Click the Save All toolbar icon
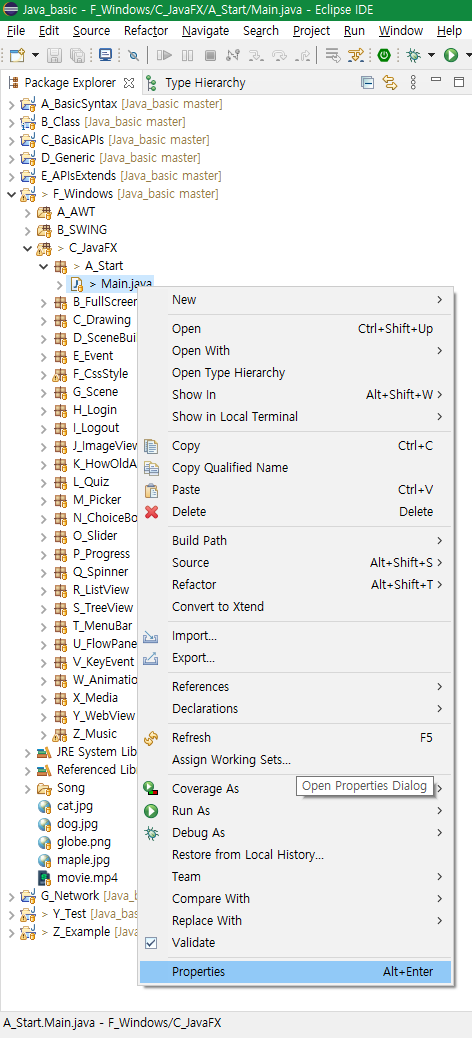The width and height of the screenshot is (472, 1038). click(77, 56)
